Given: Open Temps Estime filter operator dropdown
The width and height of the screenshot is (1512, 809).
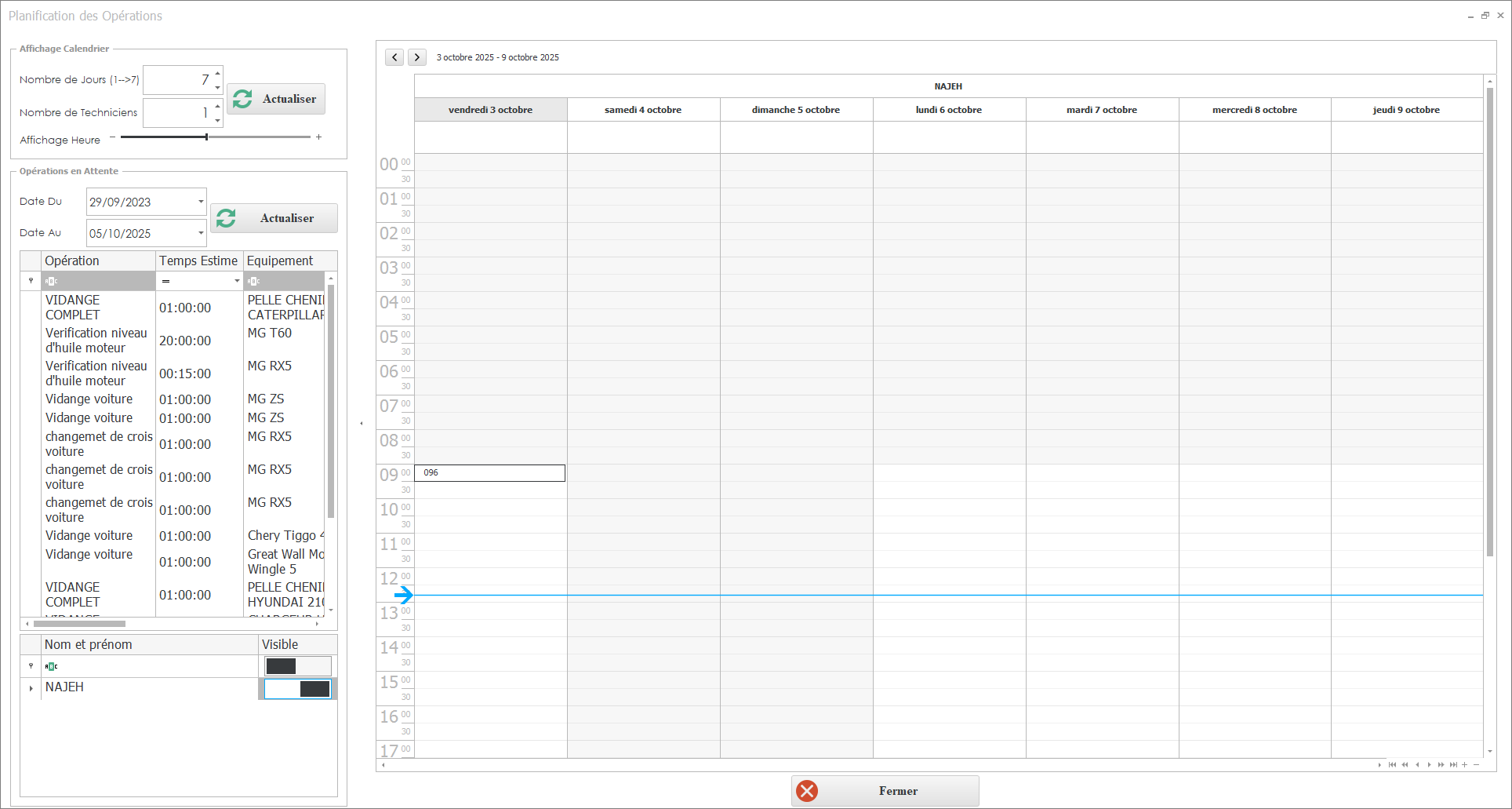Looking at the screenshot, I should tap(237, 281).
